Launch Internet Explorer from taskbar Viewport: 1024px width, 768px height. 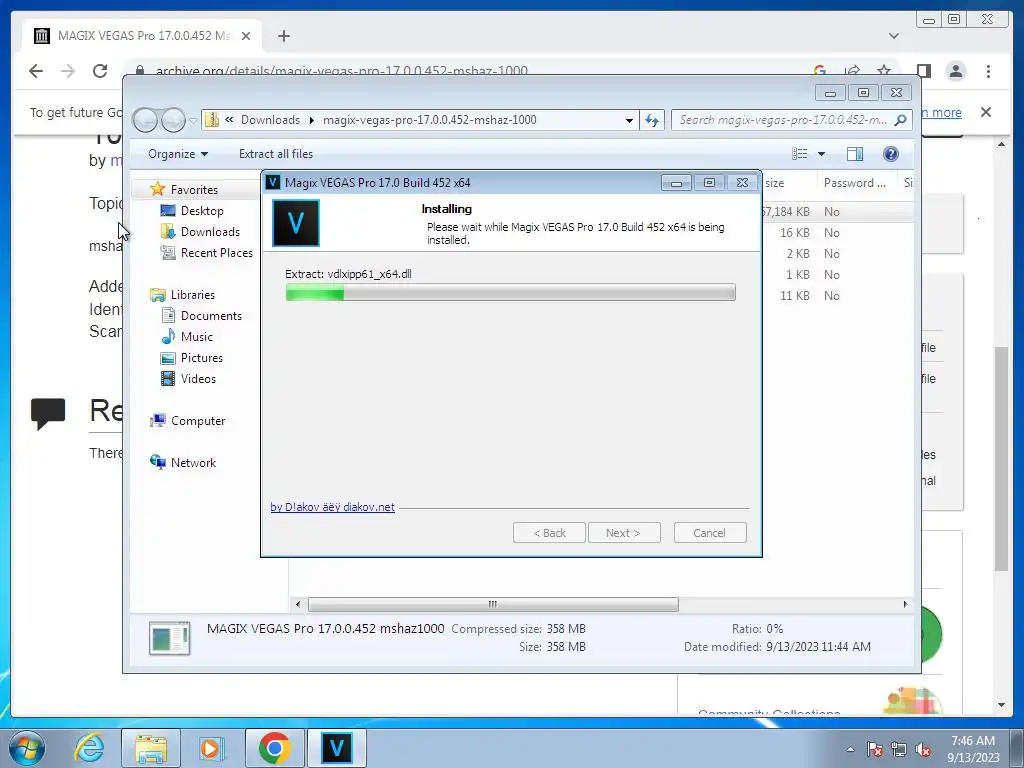(x=89, y=748)
